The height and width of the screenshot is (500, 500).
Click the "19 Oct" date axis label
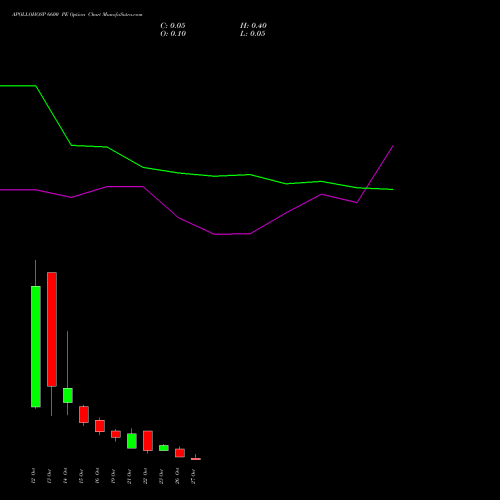[113, 476]
